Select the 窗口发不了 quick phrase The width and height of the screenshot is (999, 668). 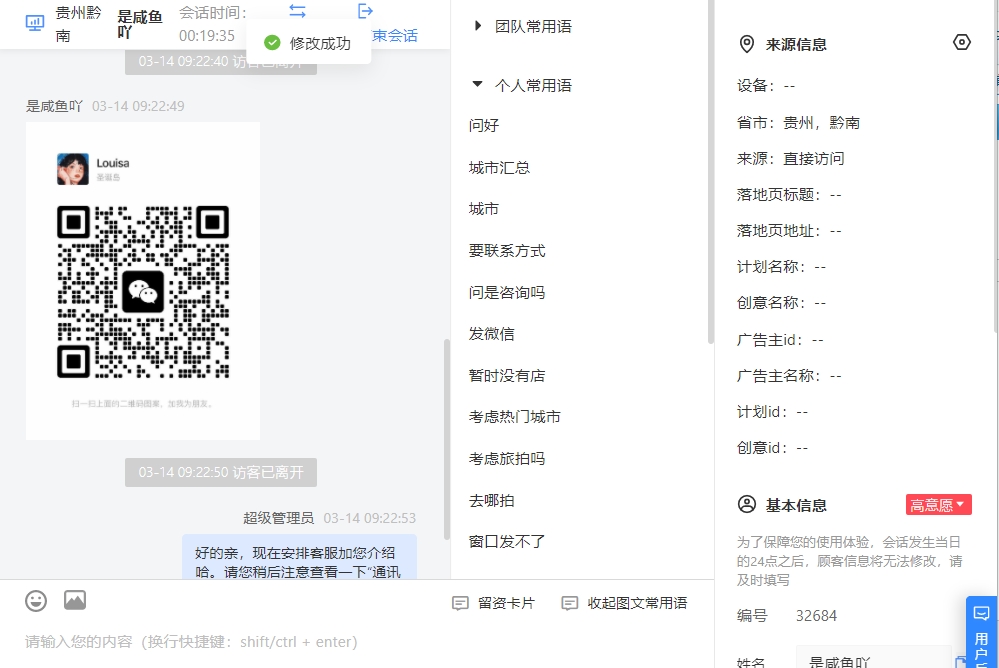(507, 542)
